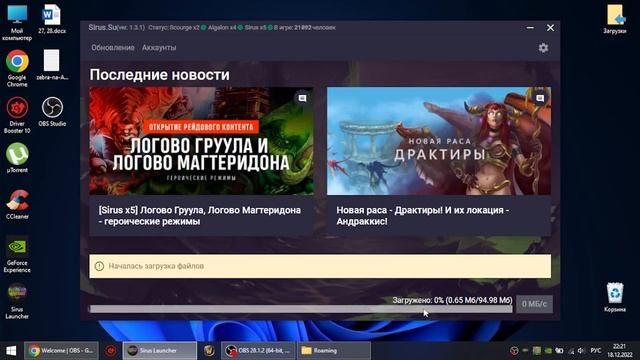This screenshot has width=640, height=360.
Task: Click Sirus x5 server status in title bar
Action: coord(258,27)
